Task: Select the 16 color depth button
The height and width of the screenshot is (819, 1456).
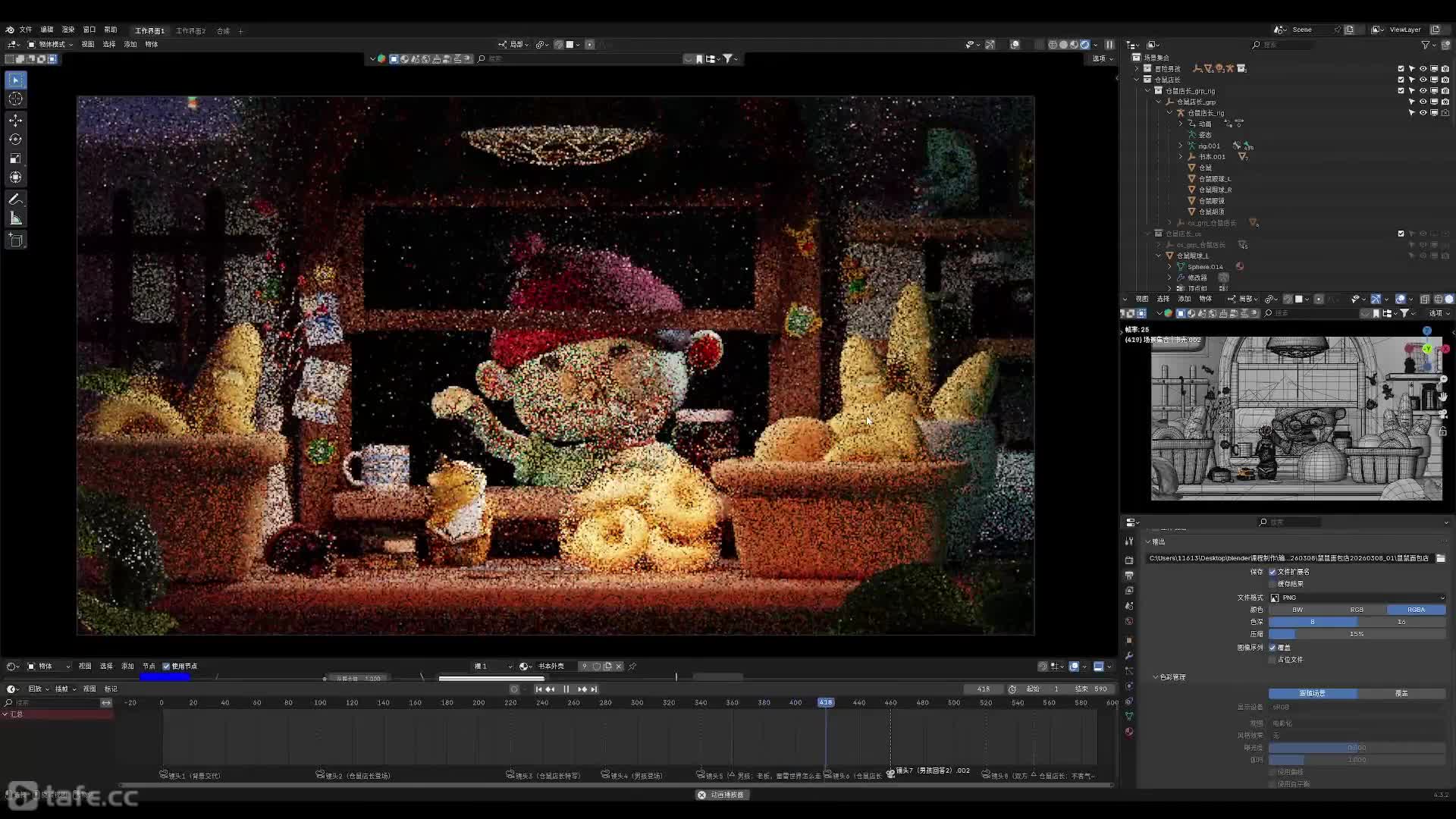Action: (x=1401, y=622)
